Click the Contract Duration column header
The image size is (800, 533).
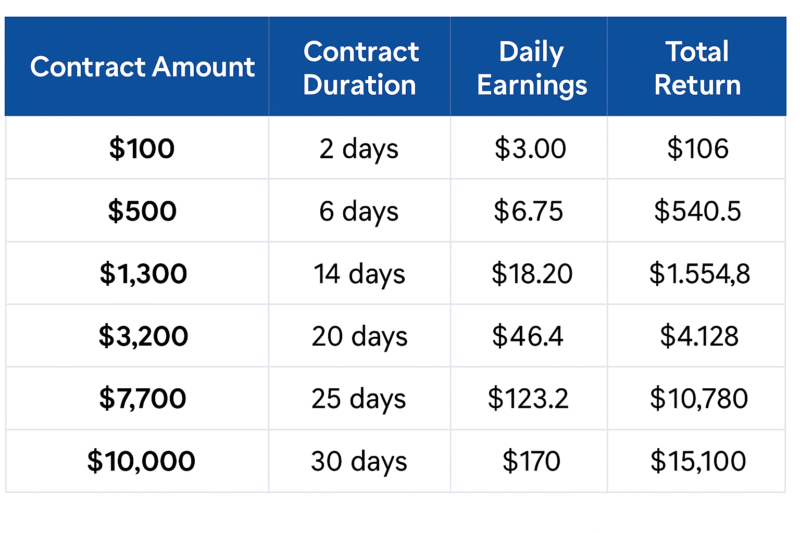[x=359, y=68]
